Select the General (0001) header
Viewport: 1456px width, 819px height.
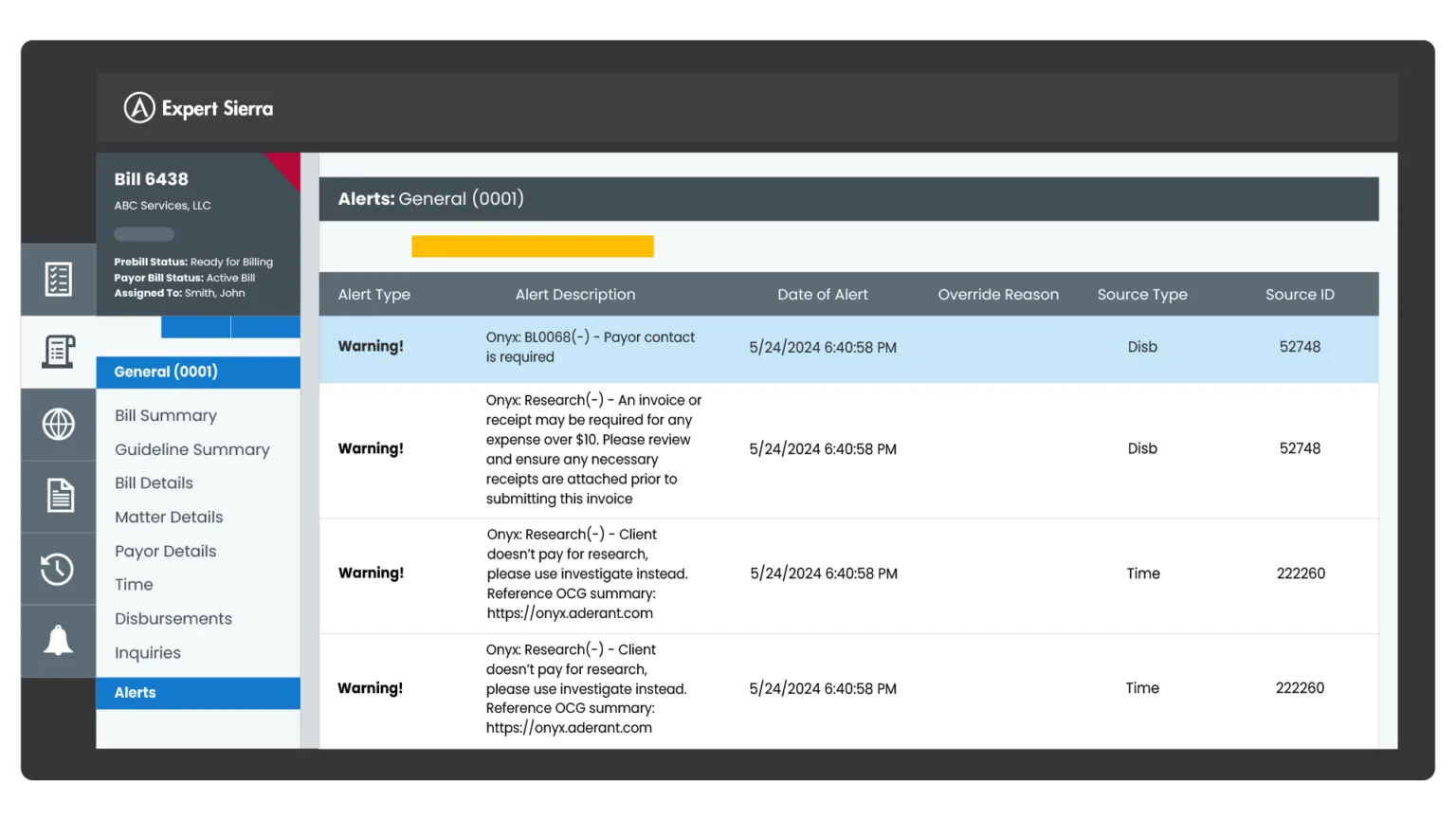click(166, 372)
